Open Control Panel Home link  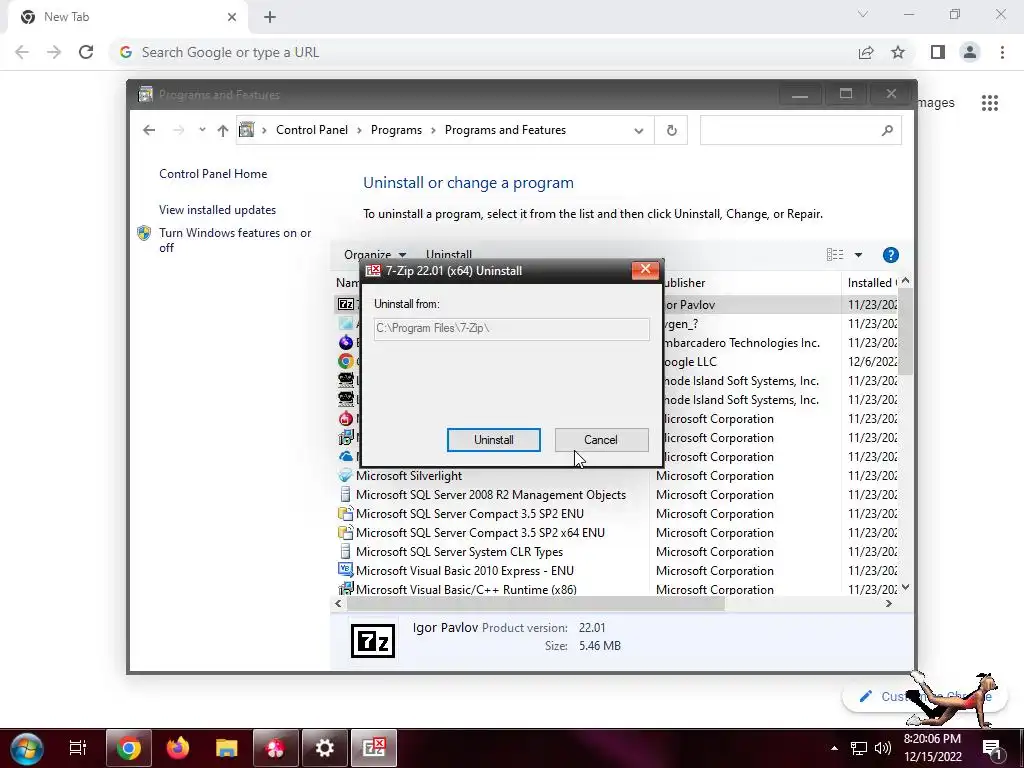tap(213, 174)
